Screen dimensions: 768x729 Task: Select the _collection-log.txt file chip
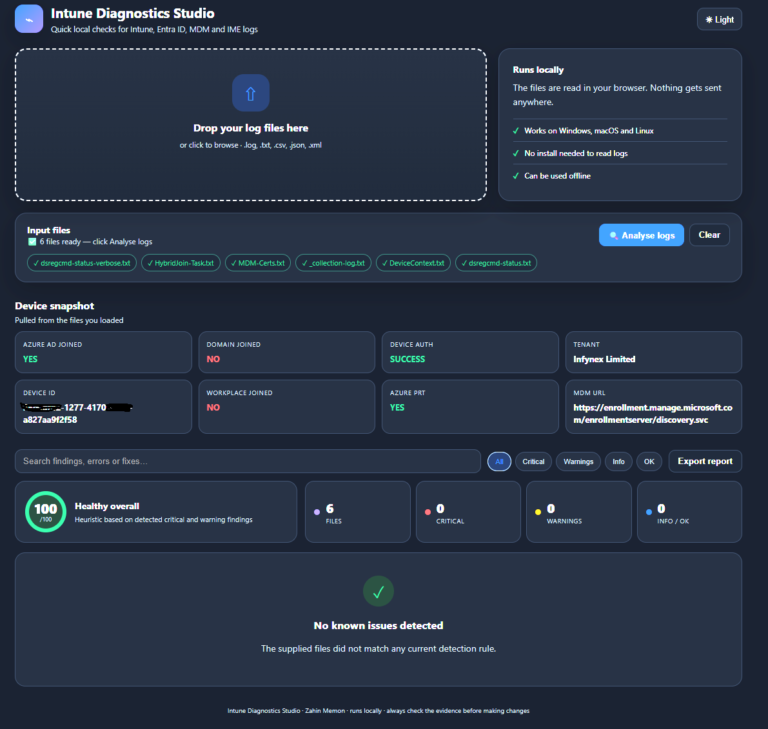tap(334, 263)
